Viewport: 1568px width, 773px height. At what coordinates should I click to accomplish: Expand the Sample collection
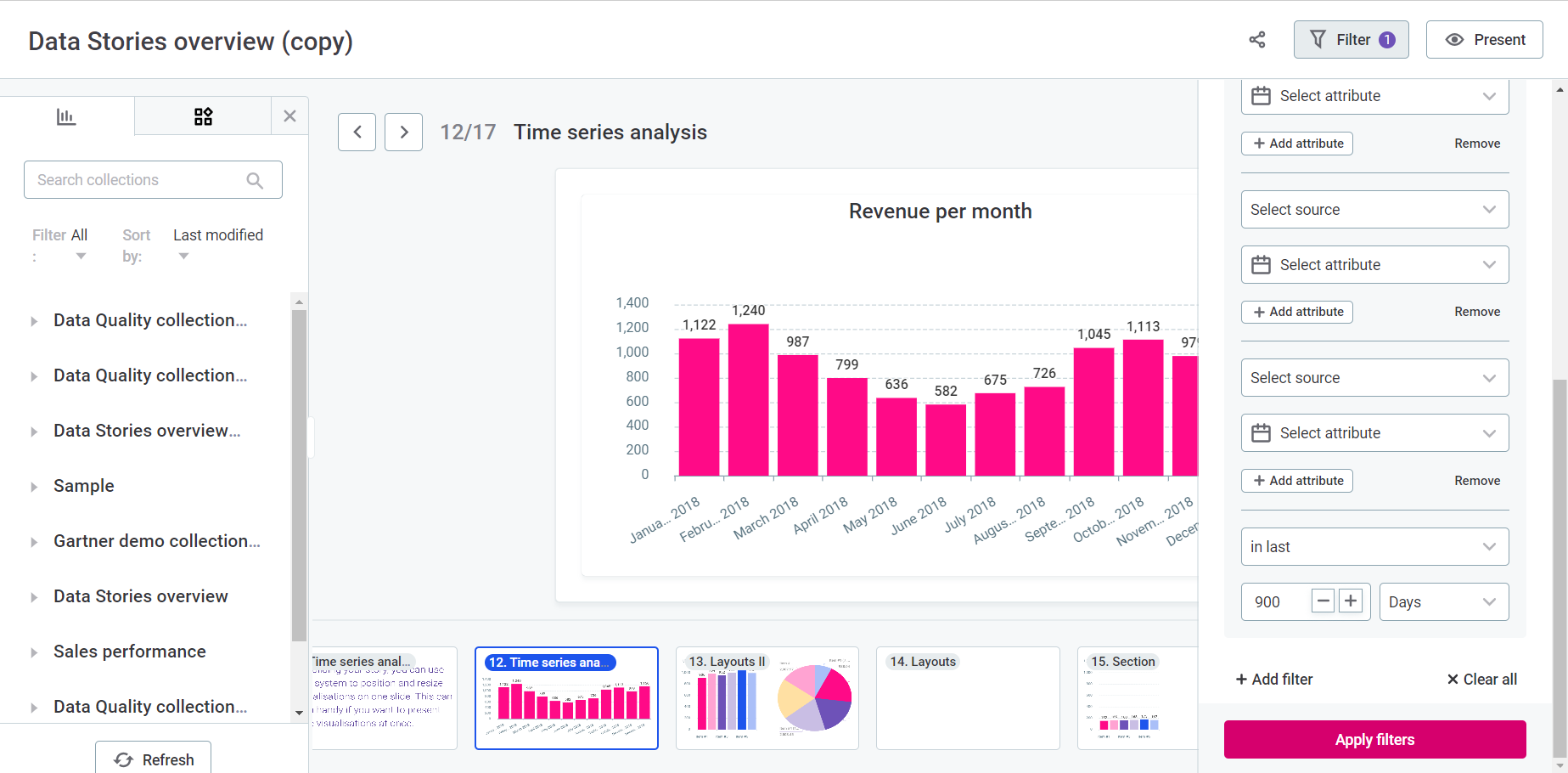tap(34, 487)
